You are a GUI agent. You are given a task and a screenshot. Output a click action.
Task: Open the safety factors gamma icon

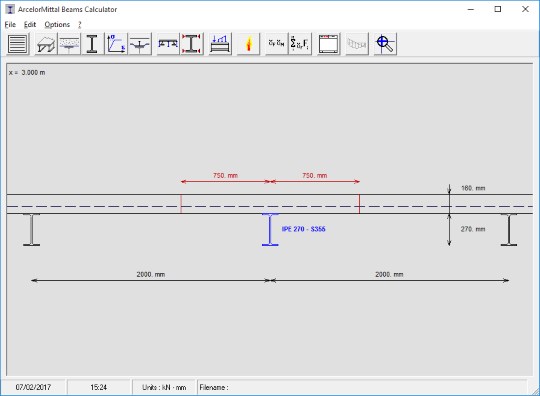coord(277,44)
